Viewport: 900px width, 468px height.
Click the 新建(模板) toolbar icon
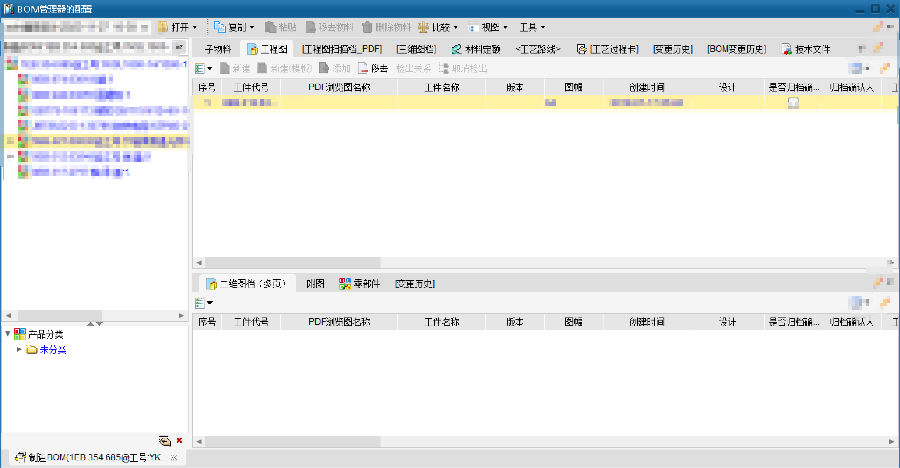point(262,68)
